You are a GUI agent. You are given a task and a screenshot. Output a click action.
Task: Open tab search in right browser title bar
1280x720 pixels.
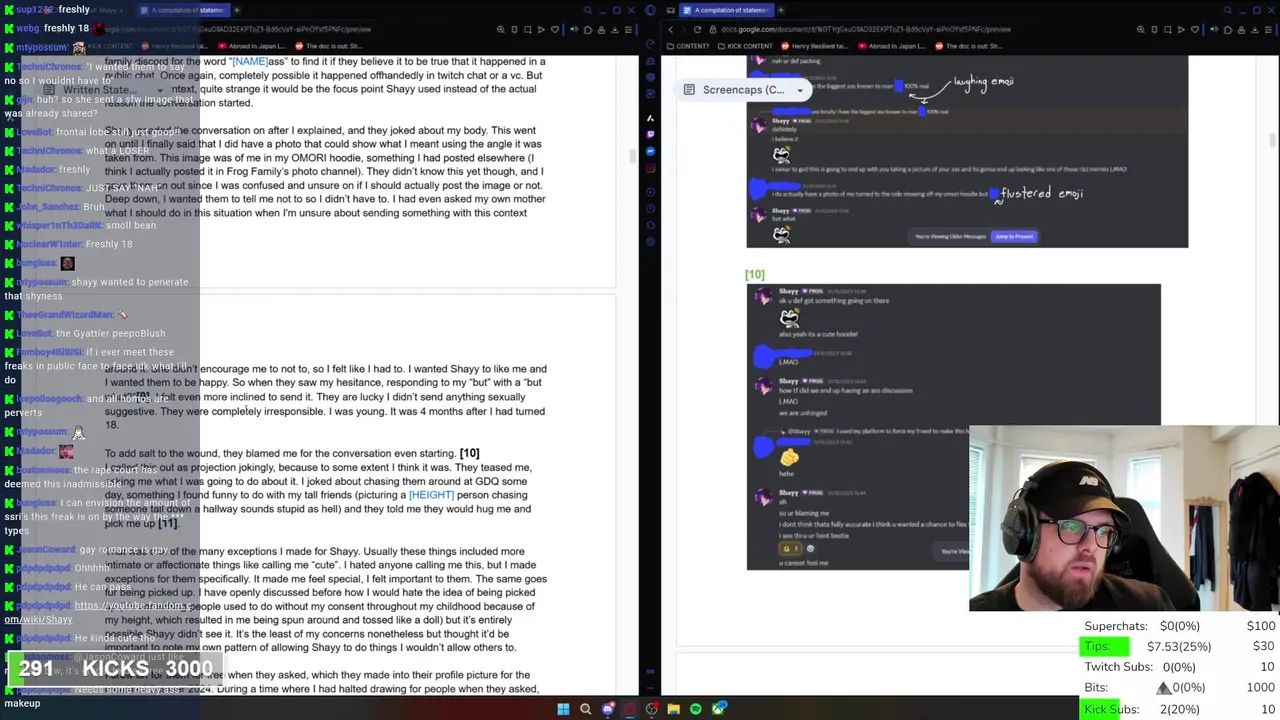pos(1227,10)
